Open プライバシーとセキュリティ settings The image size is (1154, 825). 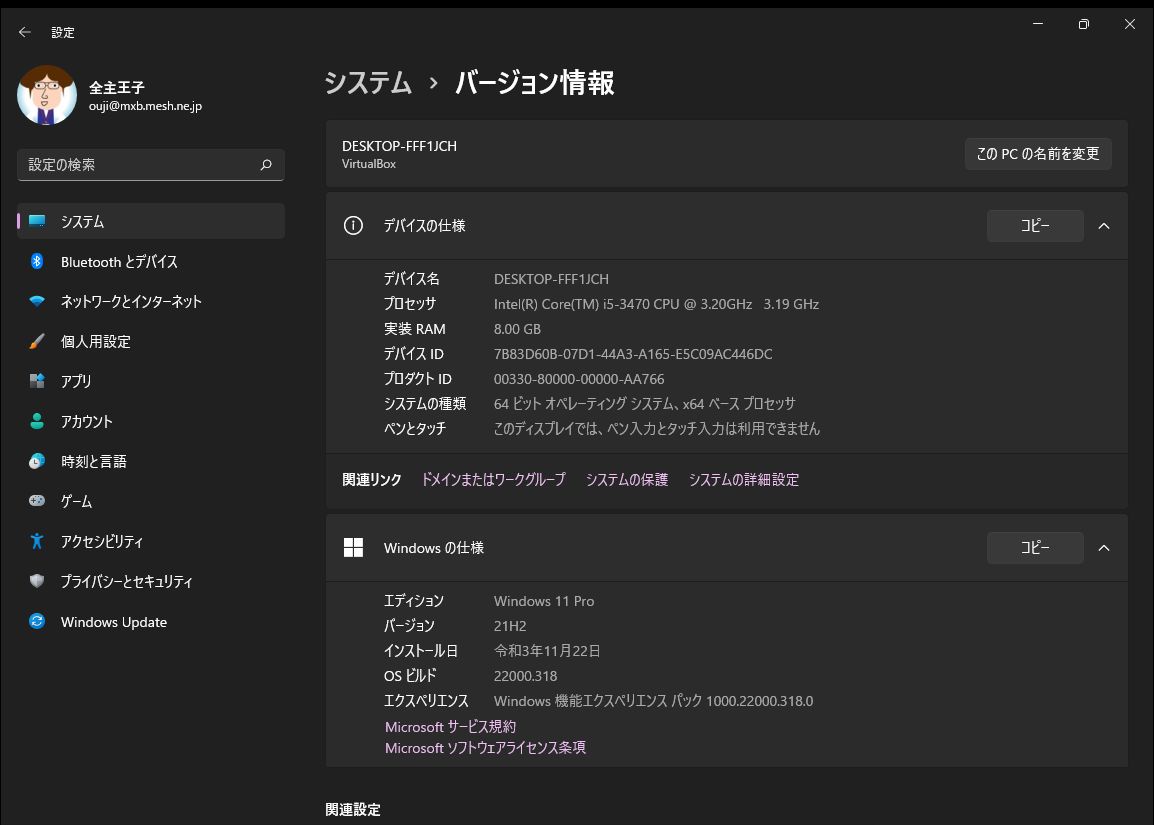click(151, 581)
